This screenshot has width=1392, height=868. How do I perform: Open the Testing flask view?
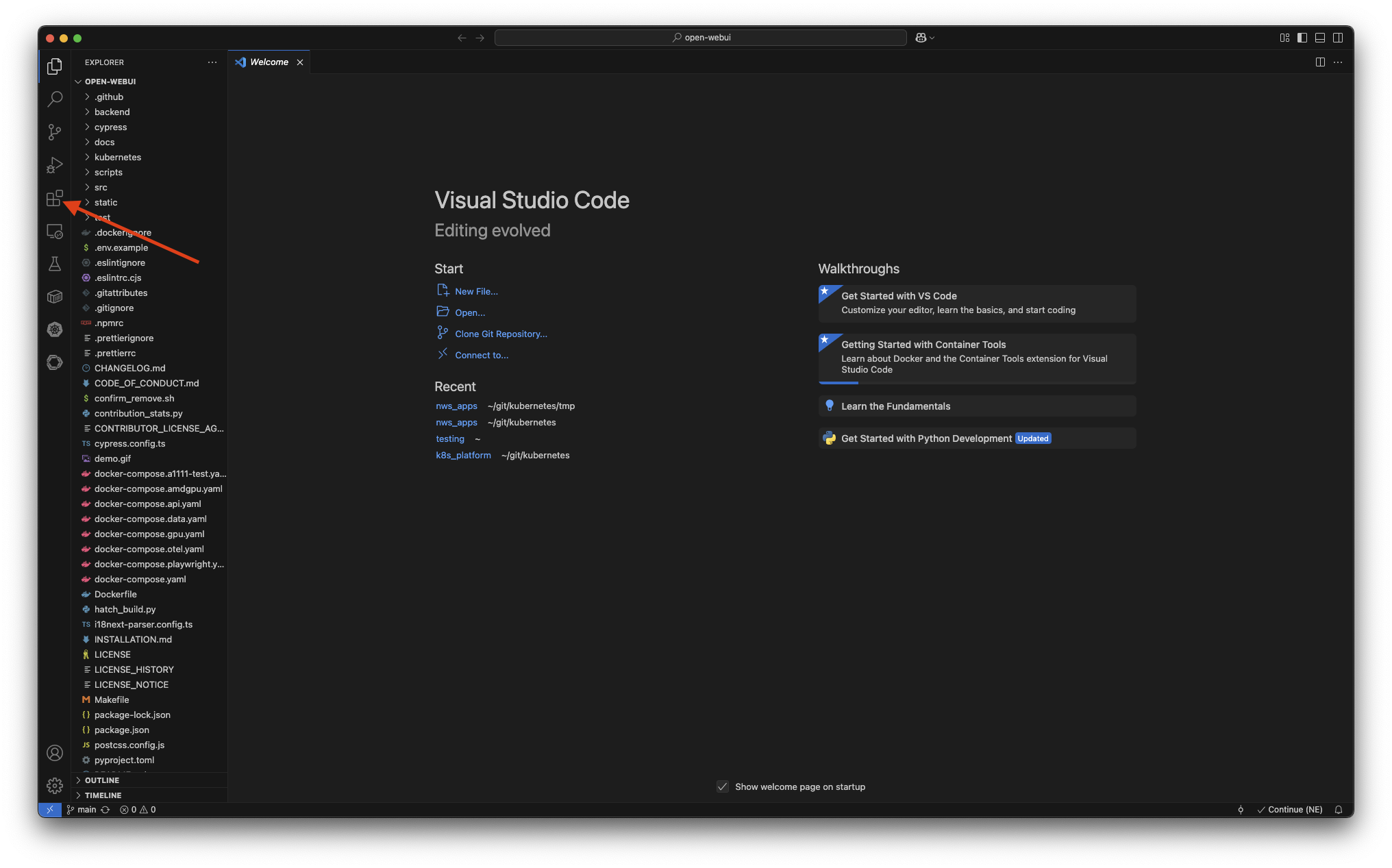[55, 264]
